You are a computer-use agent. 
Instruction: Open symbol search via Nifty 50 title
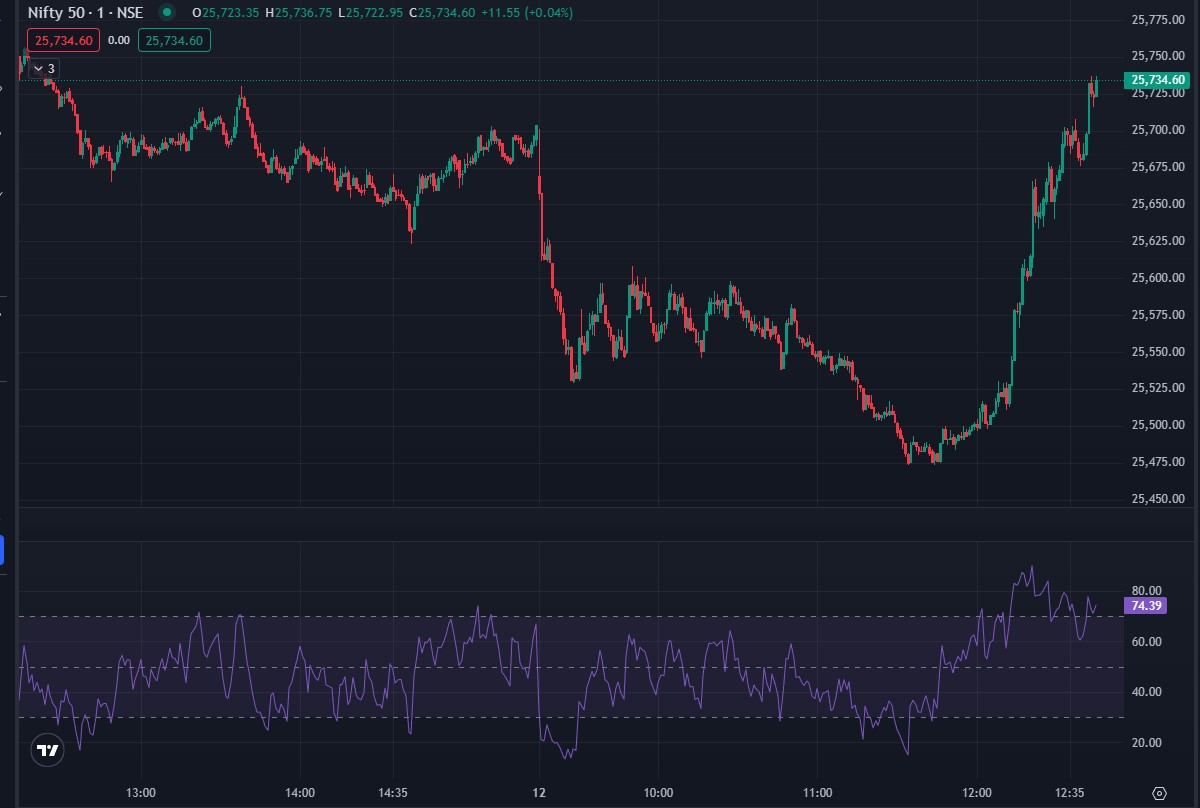86,13
